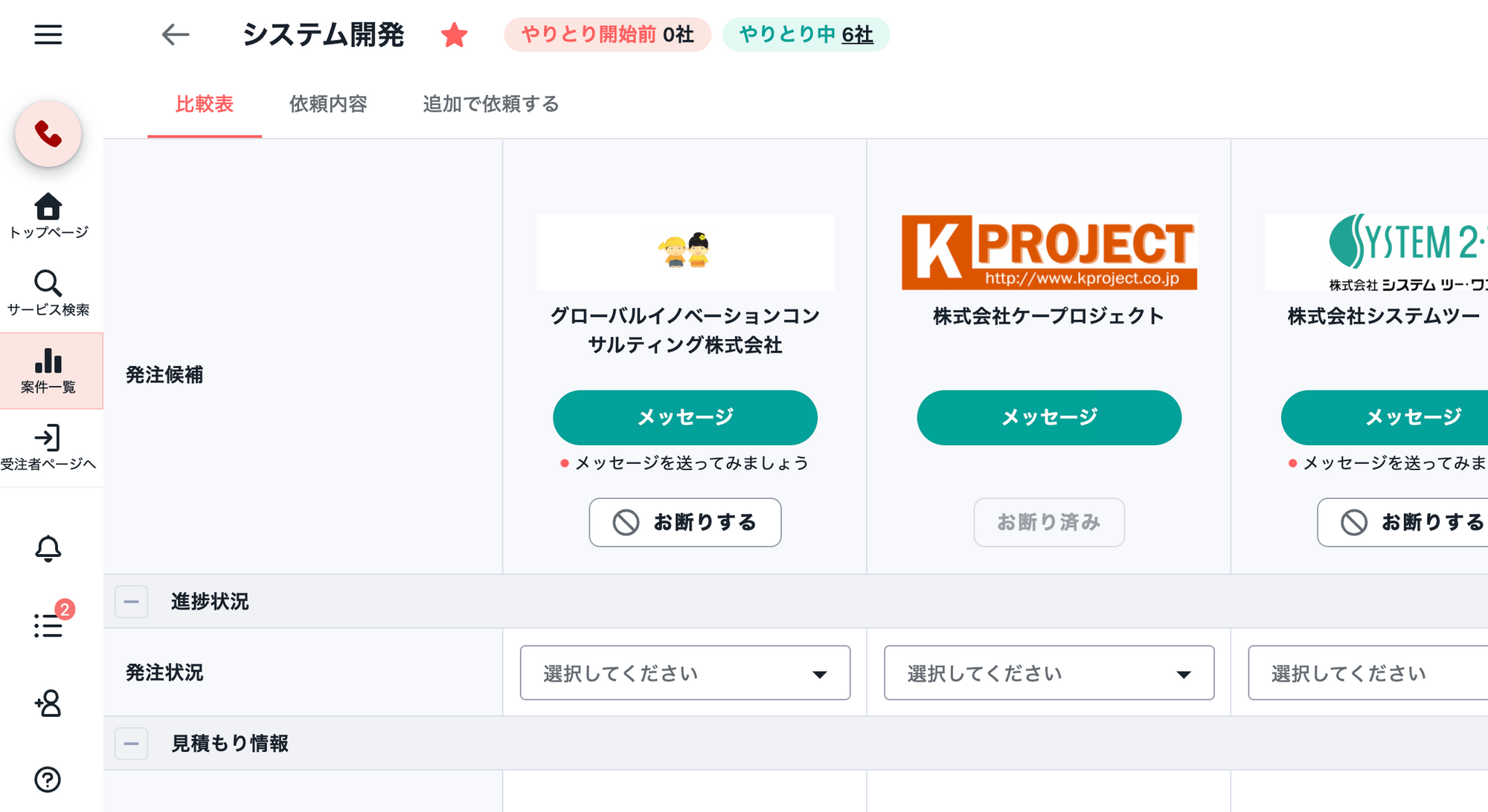Collapse the 進捗状況 section

pos(132,602)
